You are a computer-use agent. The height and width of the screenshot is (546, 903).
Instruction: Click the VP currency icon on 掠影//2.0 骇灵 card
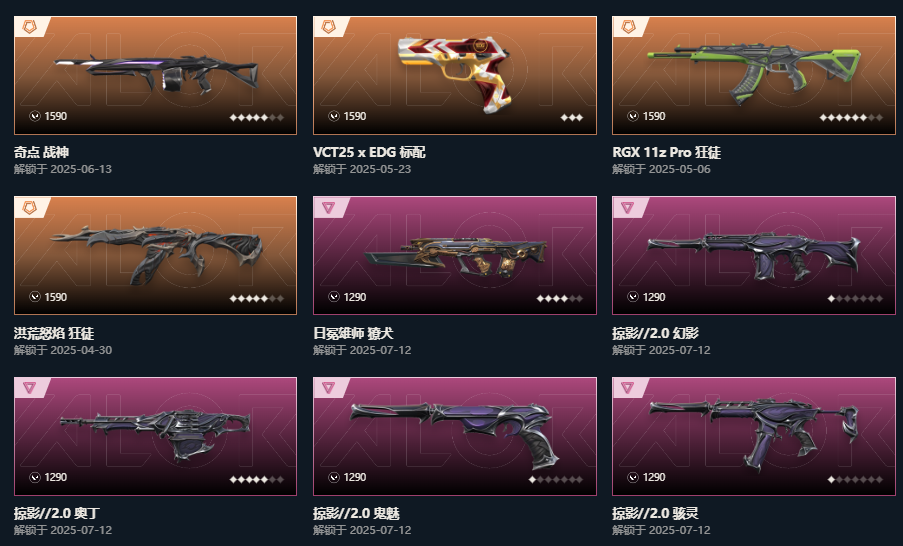633,477
